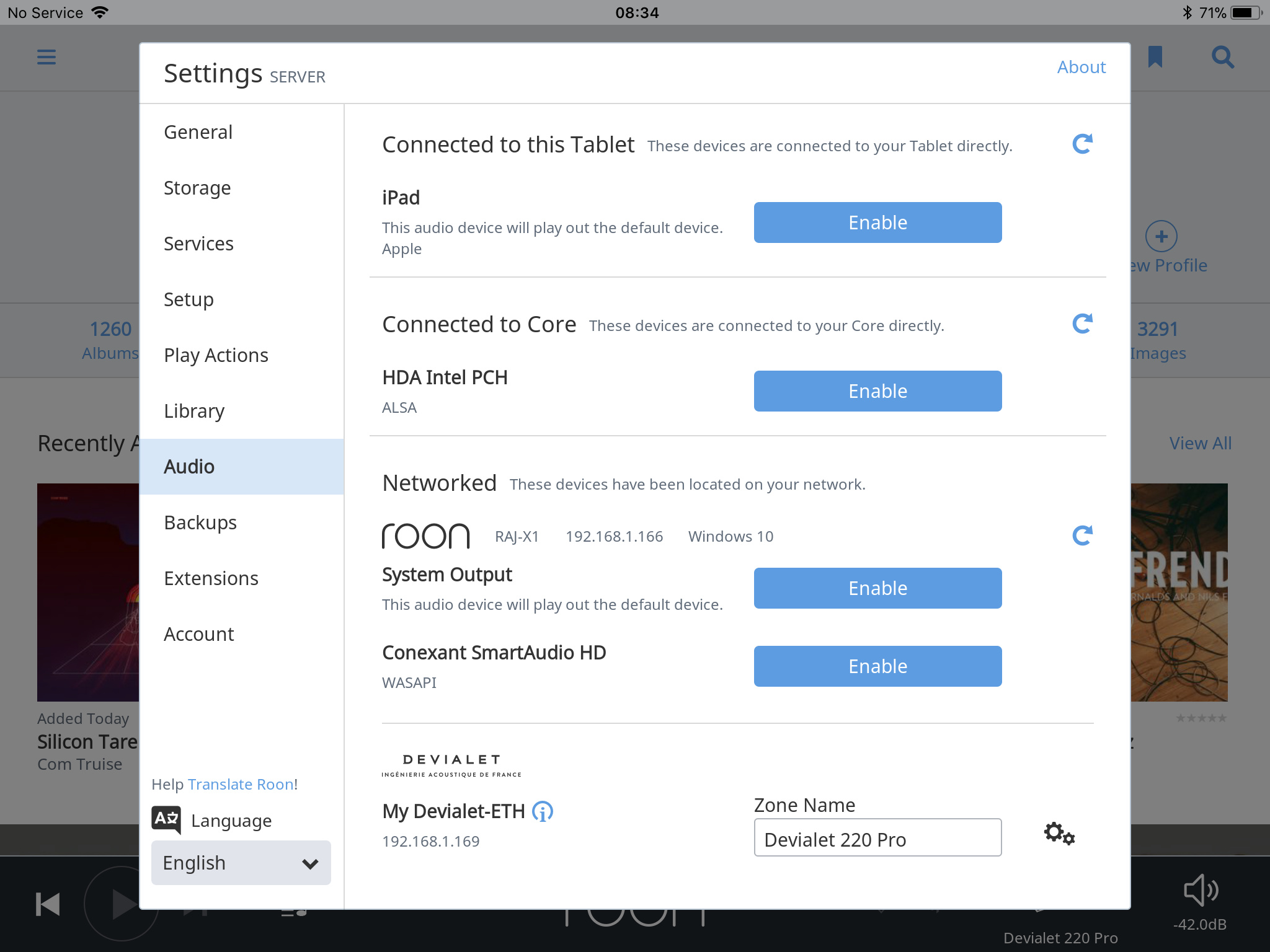
Task: Edit the Zone Name text field
Action: click(x=877, y=839)
